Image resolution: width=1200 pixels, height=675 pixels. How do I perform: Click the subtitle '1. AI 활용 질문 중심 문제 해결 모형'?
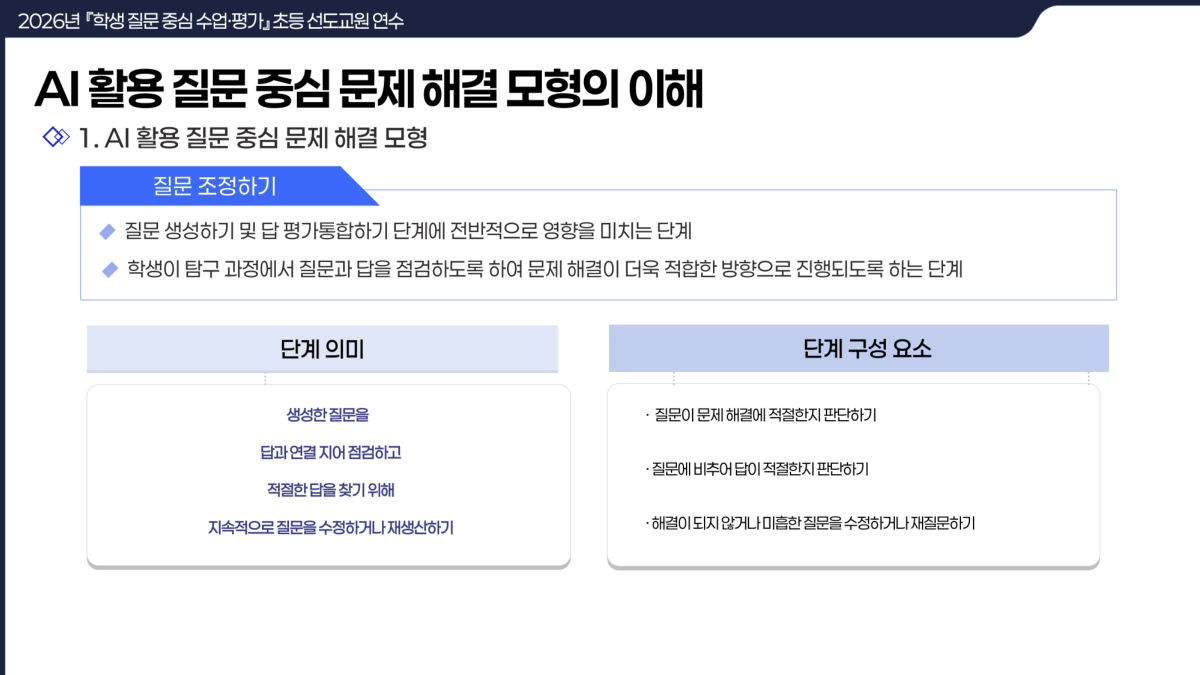[253, 138]
